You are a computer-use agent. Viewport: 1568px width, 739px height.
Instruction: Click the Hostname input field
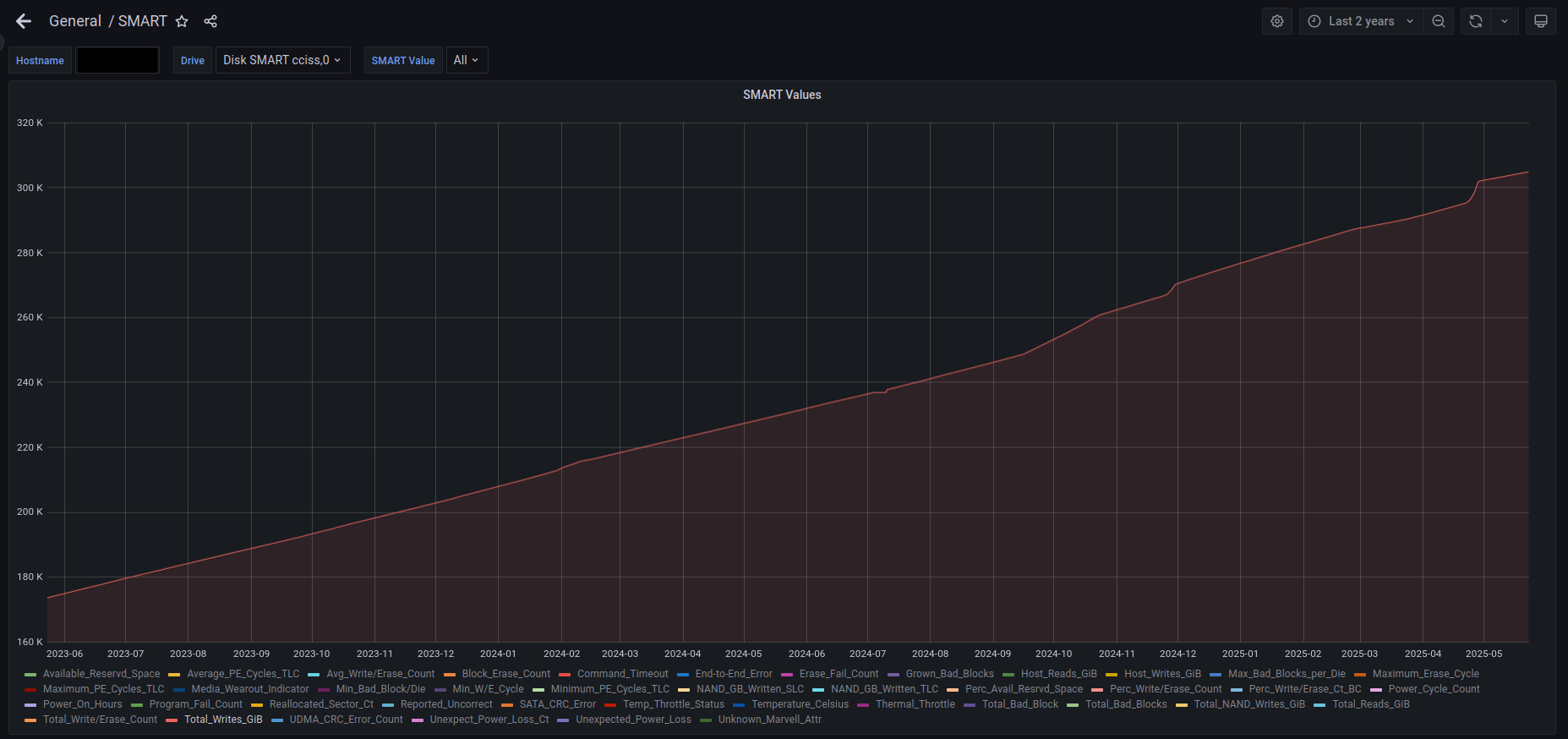117,60
